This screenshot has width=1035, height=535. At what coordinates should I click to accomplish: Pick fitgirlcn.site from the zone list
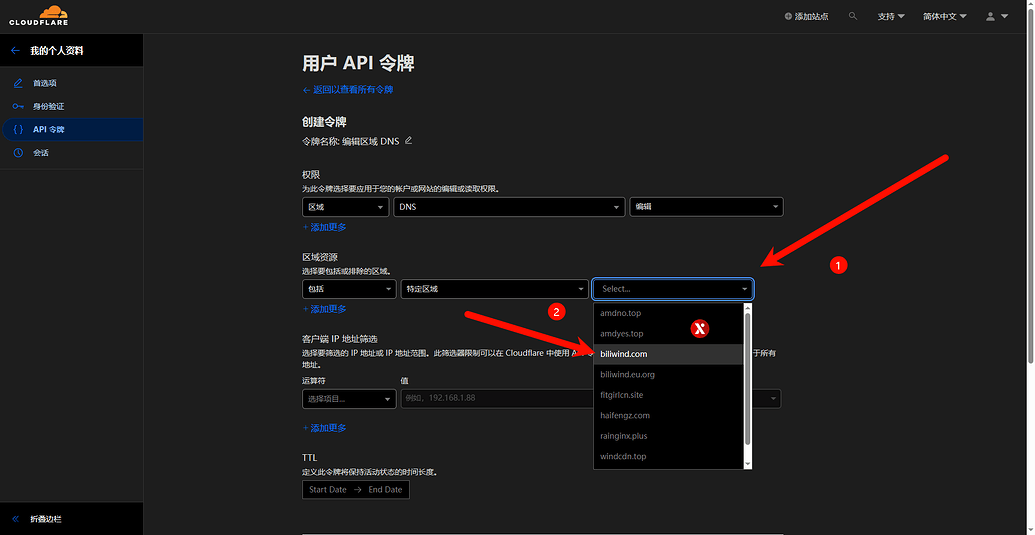click(668, 394)
